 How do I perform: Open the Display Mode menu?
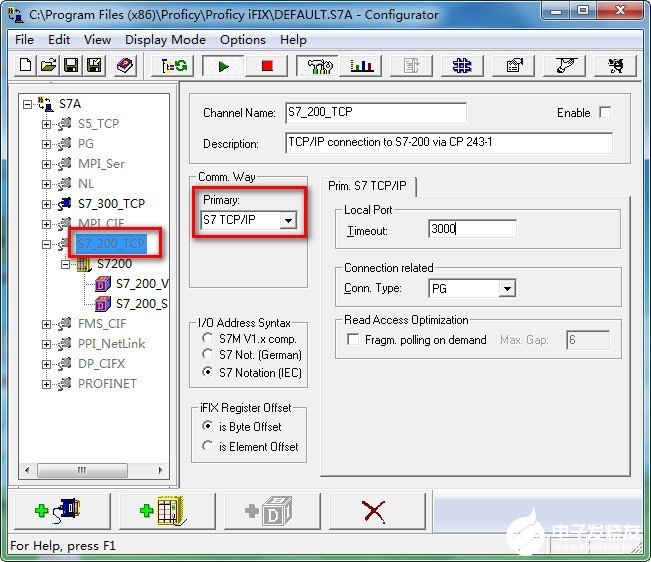pos(165,40)
